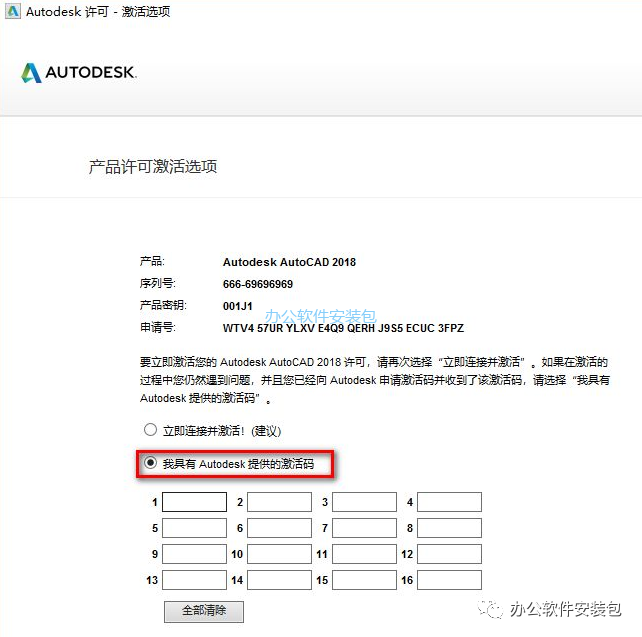The height and width of the screenshot is (637, 642).
Task: Select the 立即连接并激活 radio button
Action: click(151, 429)
